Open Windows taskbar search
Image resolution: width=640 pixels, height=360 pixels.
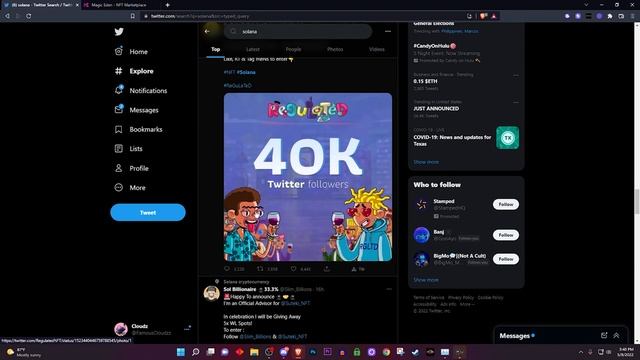(196, 352)
